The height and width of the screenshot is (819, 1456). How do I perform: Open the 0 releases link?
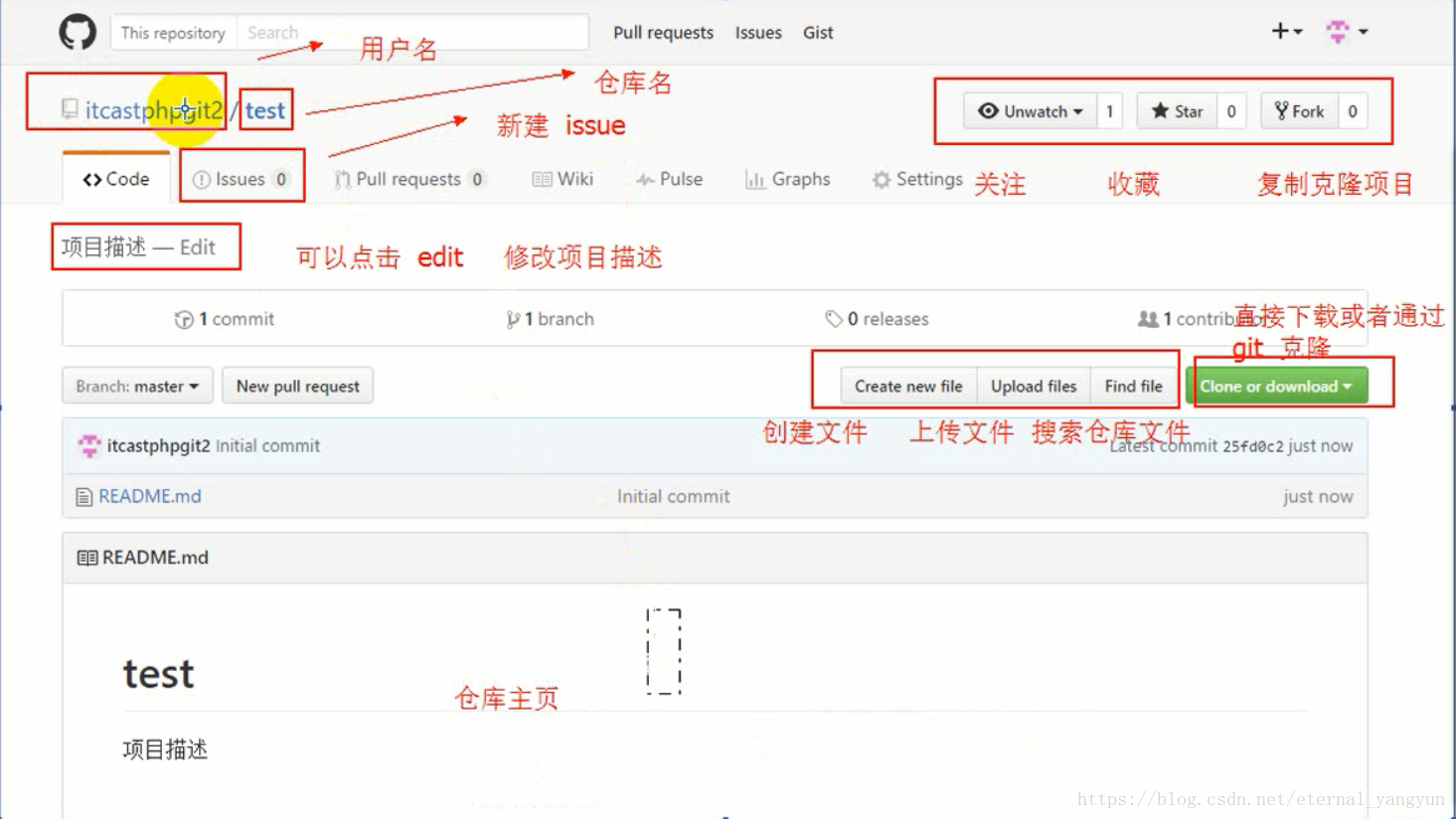[x=877, y=319]
